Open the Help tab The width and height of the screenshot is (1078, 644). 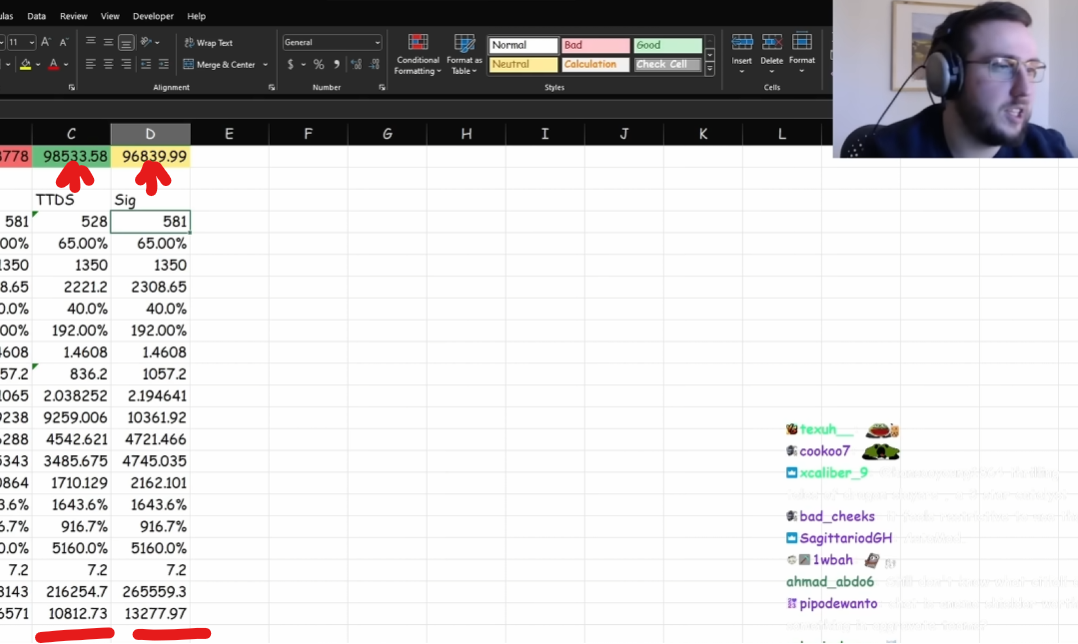tap(197, 16)
